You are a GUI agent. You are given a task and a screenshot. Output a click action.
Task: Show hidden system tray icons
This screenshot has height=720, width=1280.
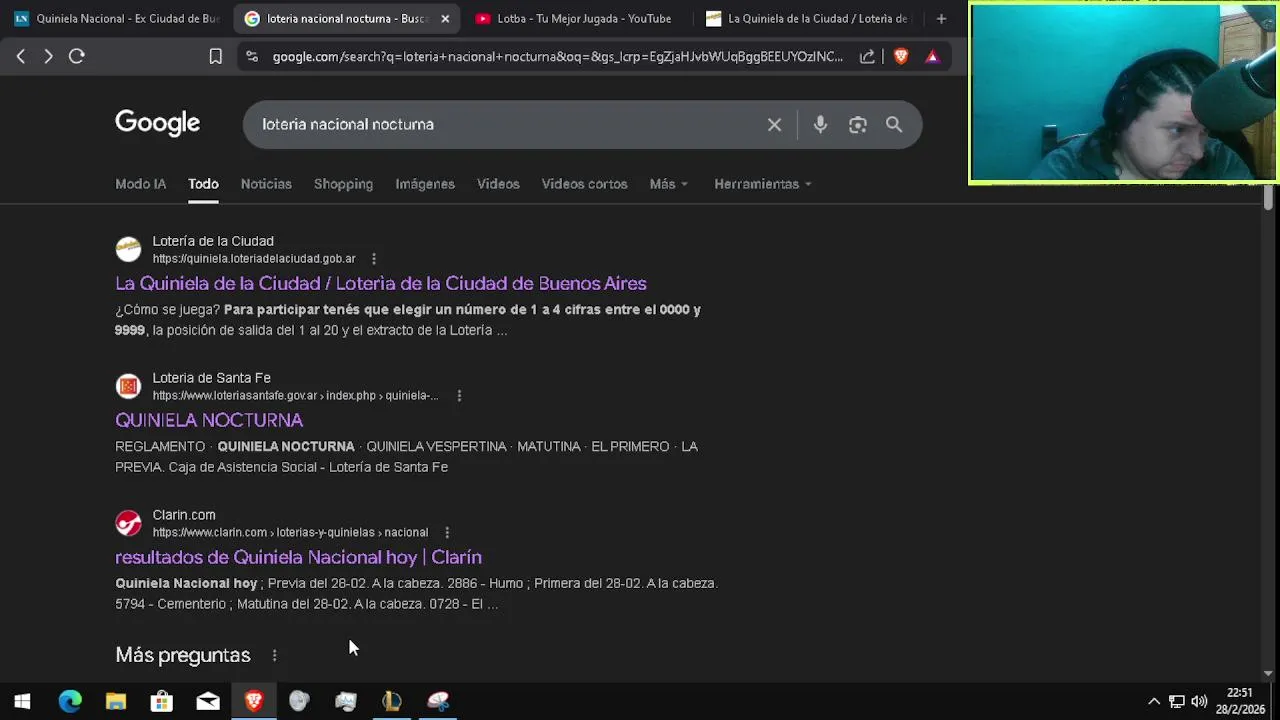pyautogui.click(x=1154, y=701)
